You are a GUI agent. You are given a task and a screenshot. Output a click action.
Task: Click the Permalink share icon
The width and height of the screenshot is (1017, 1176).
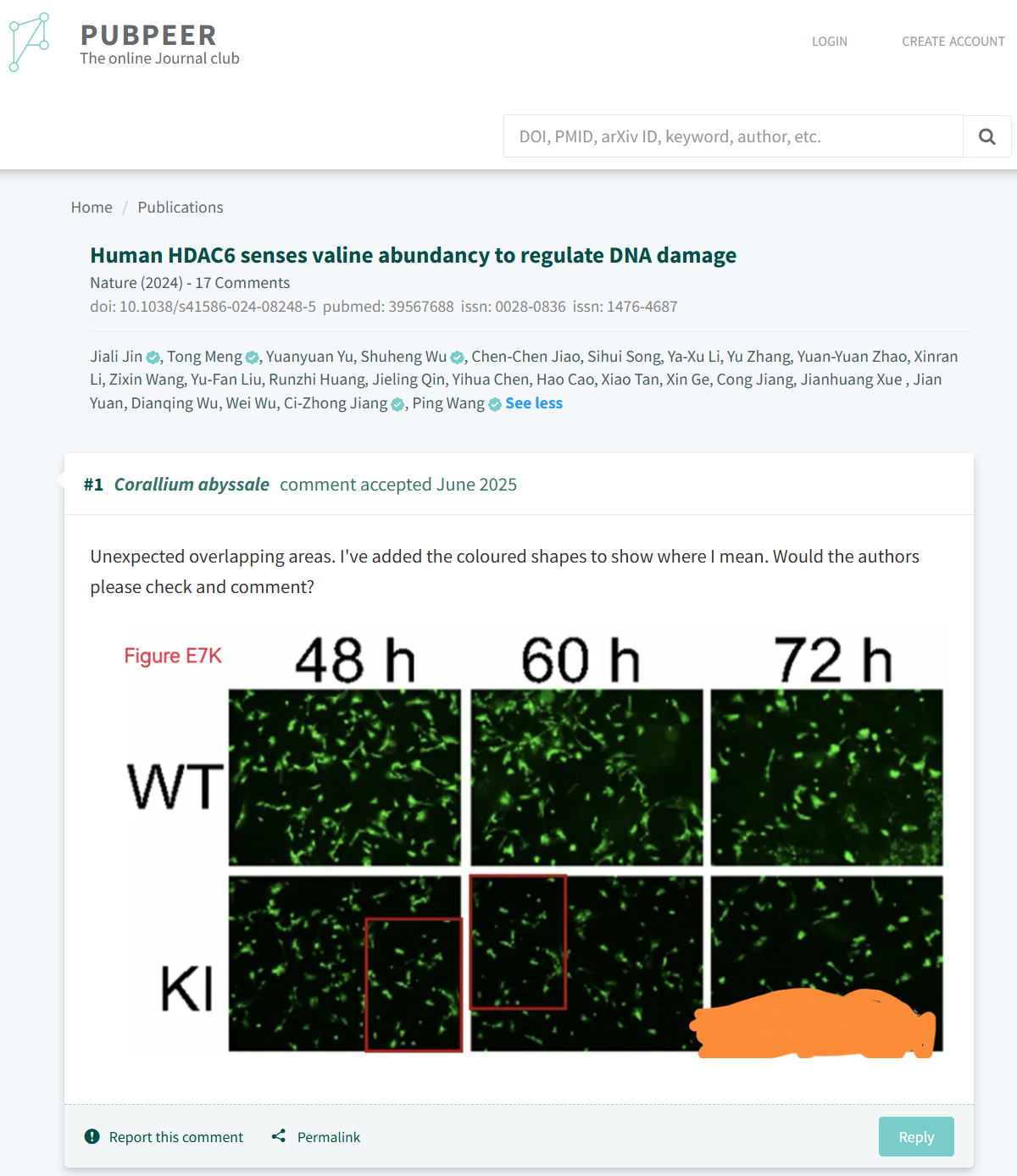(x=279, y=1136)
